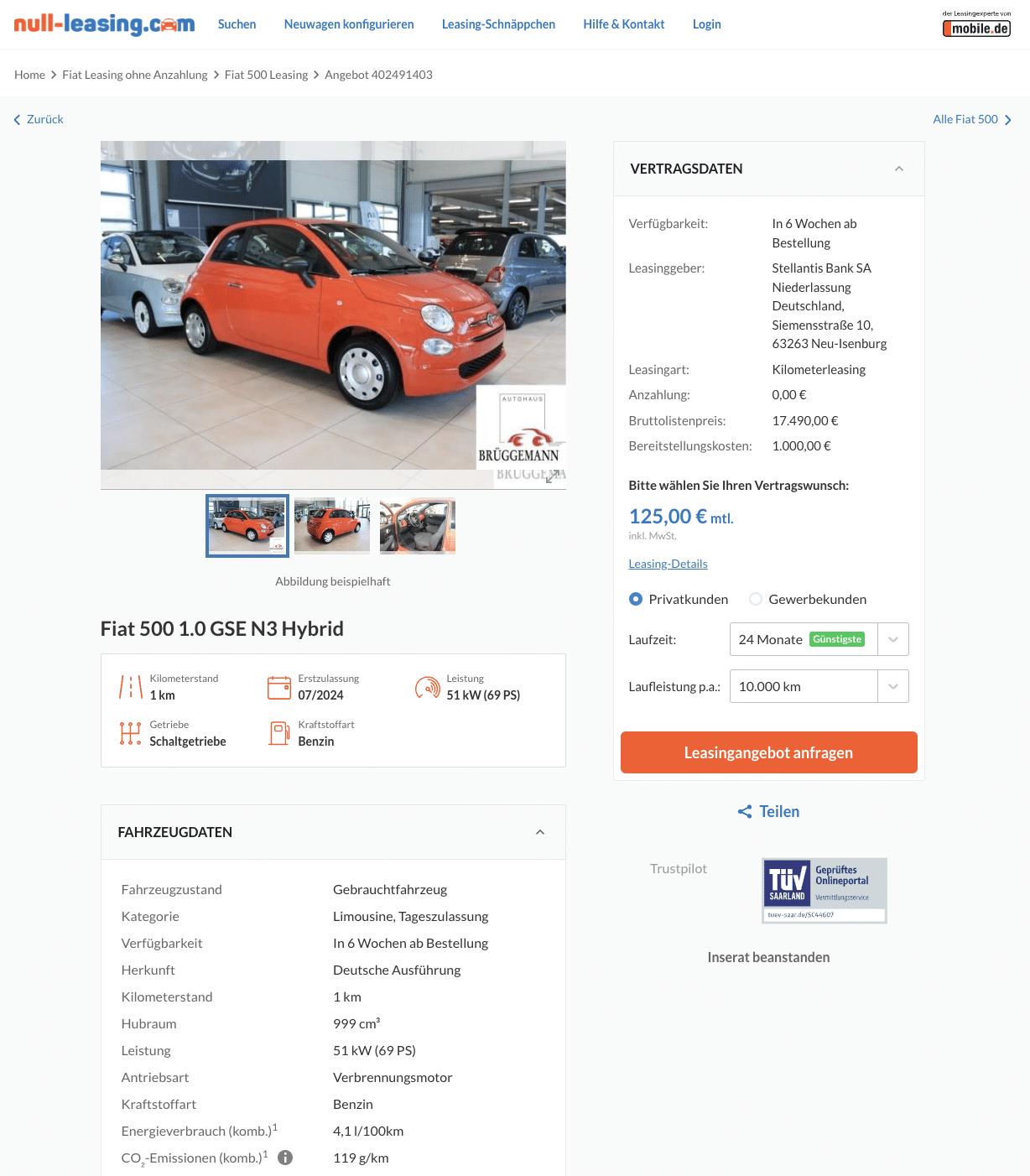
Task: Click Leasingangebot anfragen button
Action: point(769,752)
